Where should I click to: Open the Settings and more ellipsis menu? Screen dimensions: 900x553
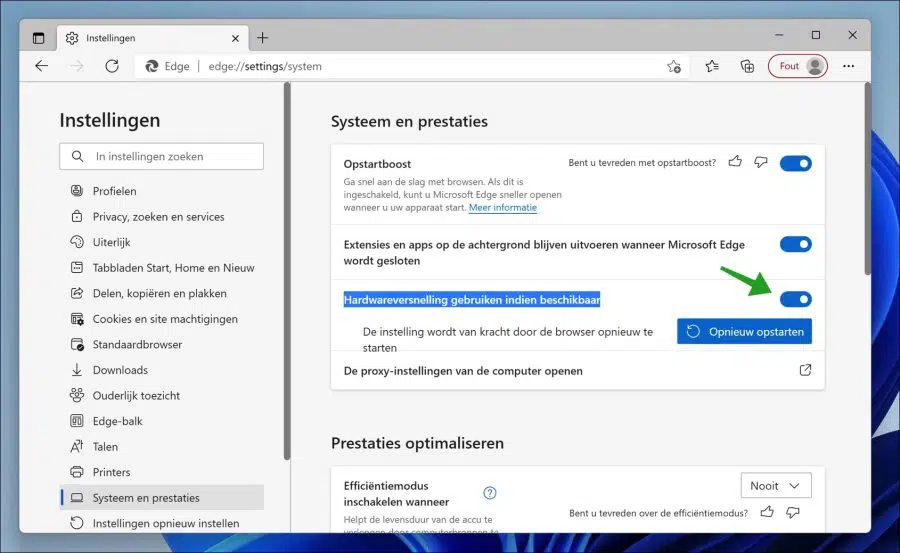pyautogui.click(x=848, y=66)
